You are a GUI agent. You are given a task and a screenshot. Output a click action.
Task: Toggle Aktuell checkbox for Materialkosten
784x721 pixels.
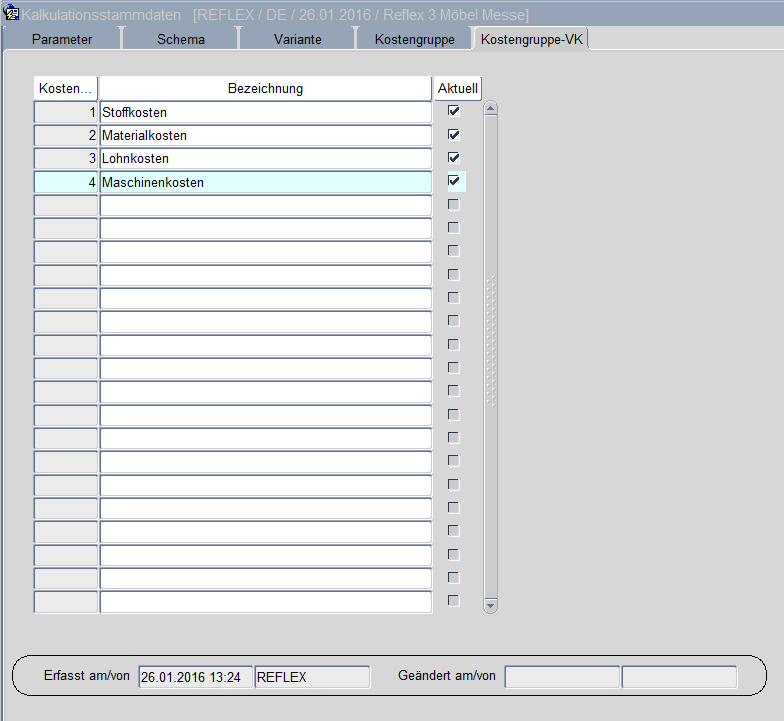click(454, 135)
